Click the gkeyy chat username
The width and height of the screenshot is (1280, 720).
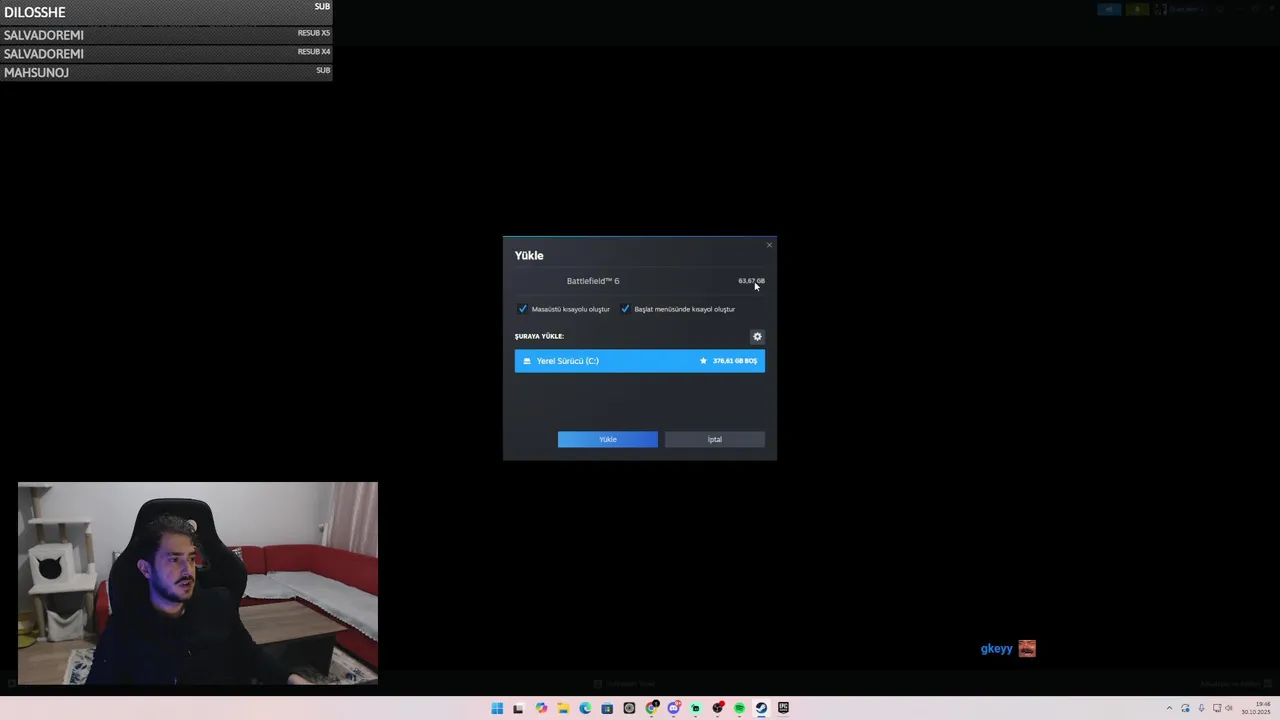pyautogui.click(x=996, y=649)
